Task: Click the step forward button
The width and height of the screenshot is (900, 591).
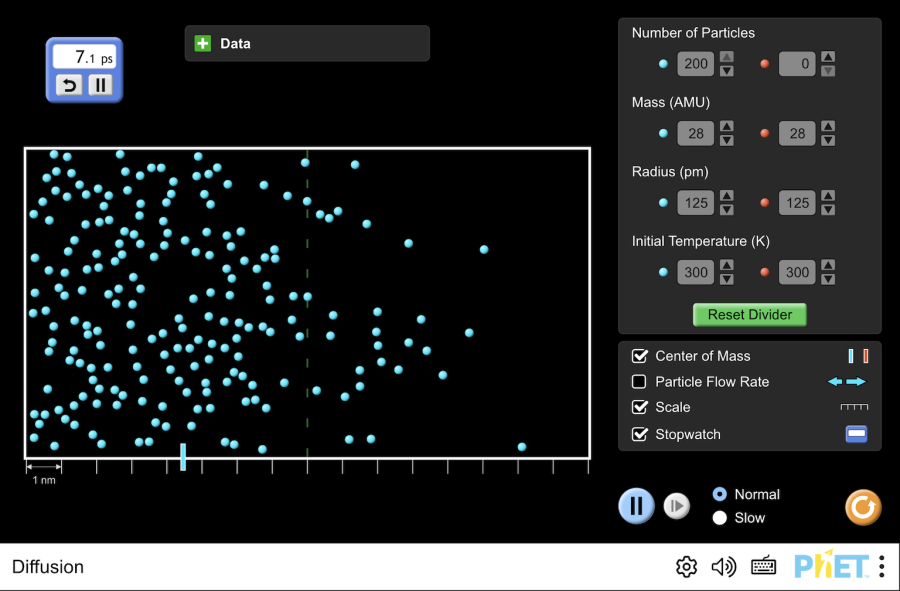Action: point(677,506)
